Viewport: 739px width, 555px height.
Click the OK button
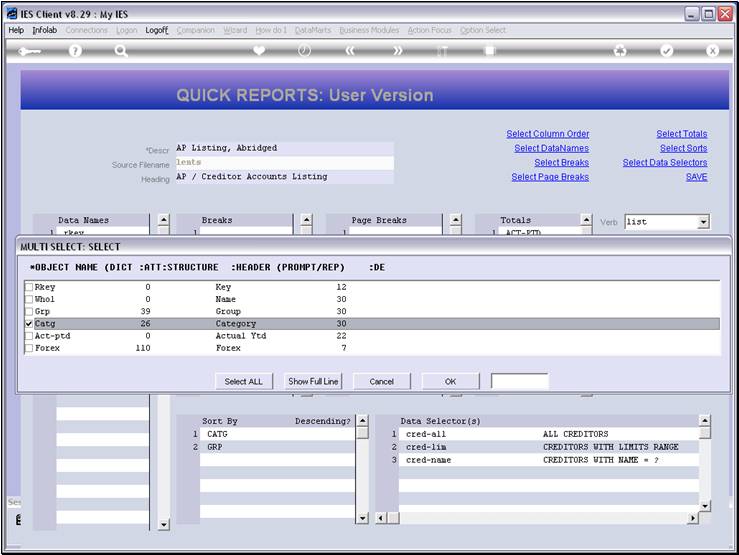coord(451,381)
